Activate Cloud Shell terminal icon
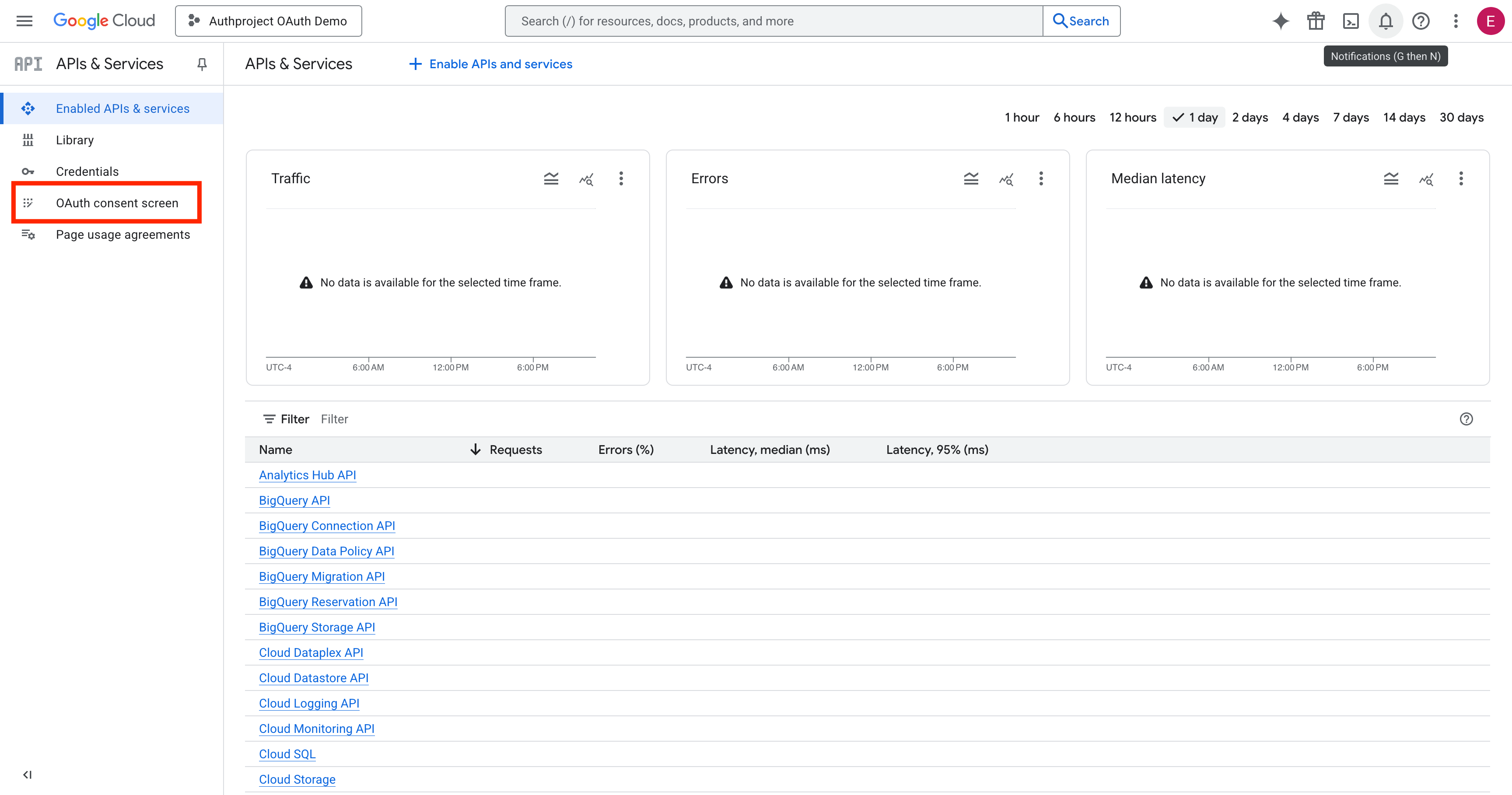The height and width of the screenshot is (795, 1512). click(1351, 21)
